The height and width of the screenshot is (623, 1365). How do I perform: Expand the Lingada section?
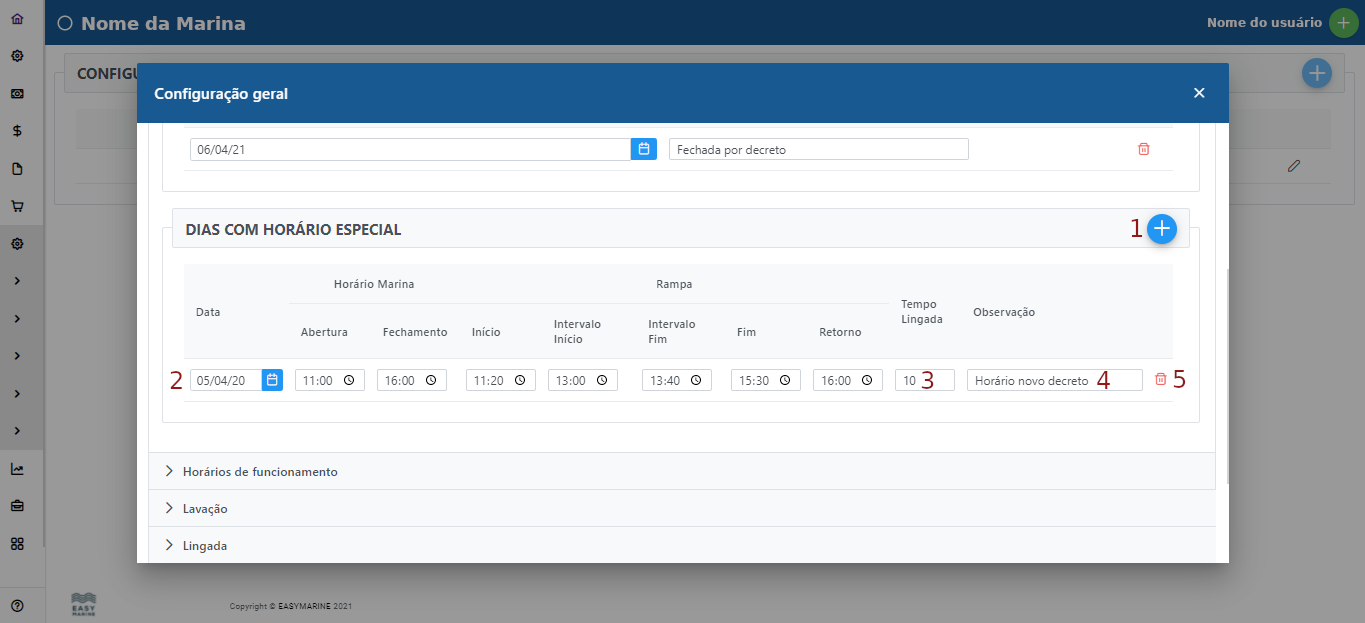(x=204, y=546)
